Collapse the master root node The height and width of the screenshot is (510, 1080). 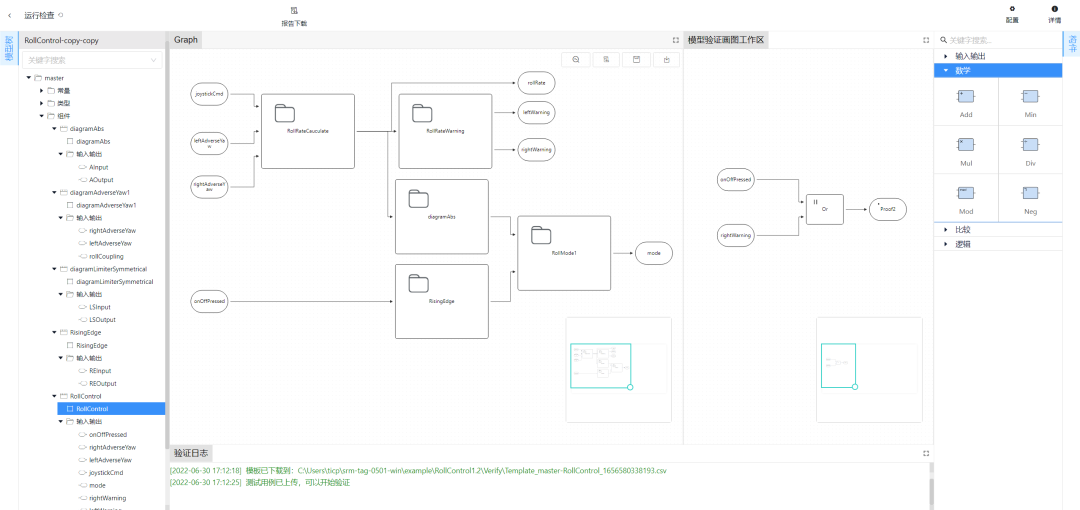point(28,78)
